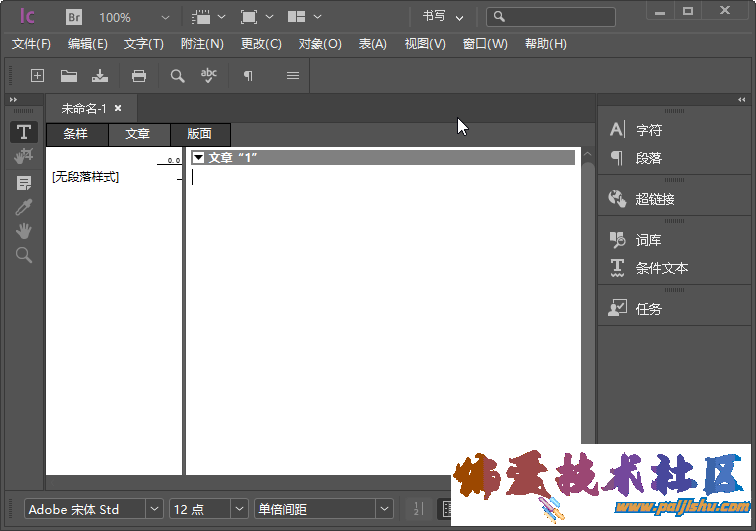The height and width of the screenshot is (531, 756).
Task: Close the 未命名-1 document tab
Action: 118,108
